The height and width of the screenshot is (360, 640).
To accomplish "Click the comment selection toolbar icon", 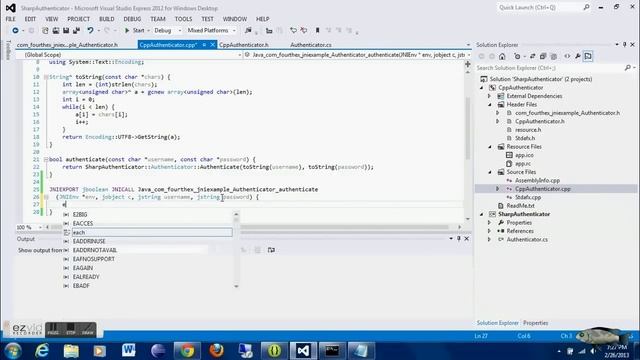I will click(x=293, y=31).
